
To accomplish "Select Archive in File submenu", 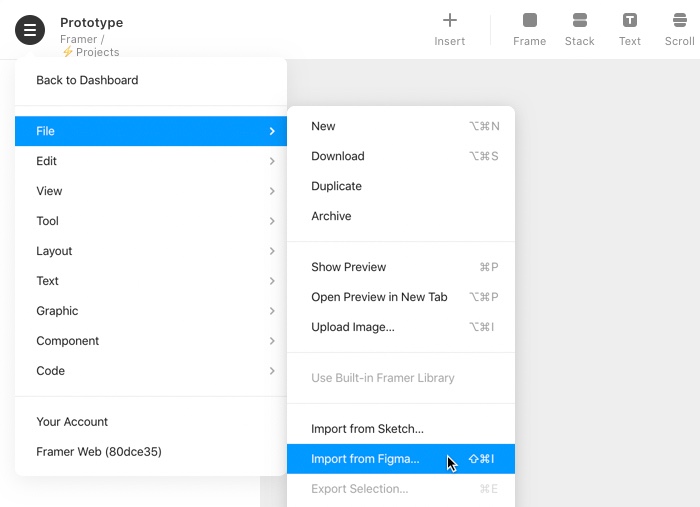I will (401, 216).
